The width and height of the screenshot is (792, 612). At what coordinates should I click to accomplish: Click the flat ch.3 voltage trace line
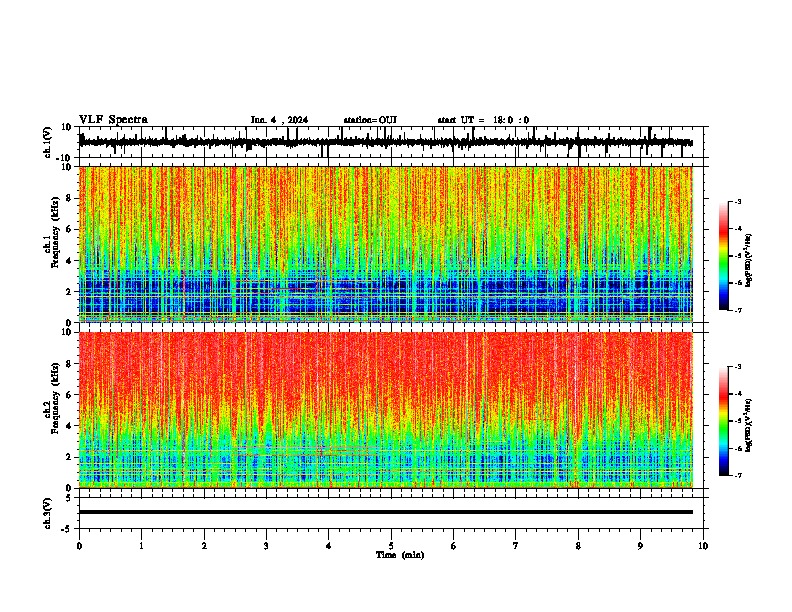pyautogui.click(x=386, y=512)
